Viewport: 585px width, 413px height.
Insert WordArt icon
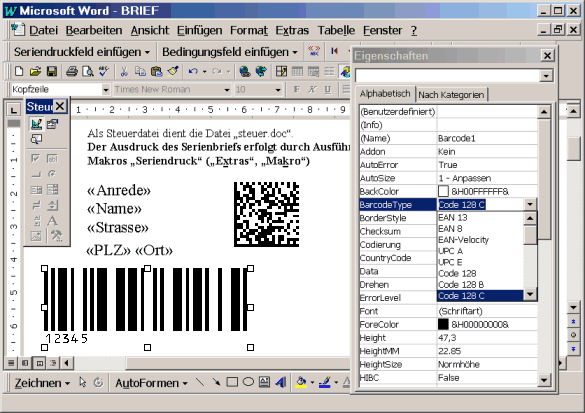click(281, 382)
